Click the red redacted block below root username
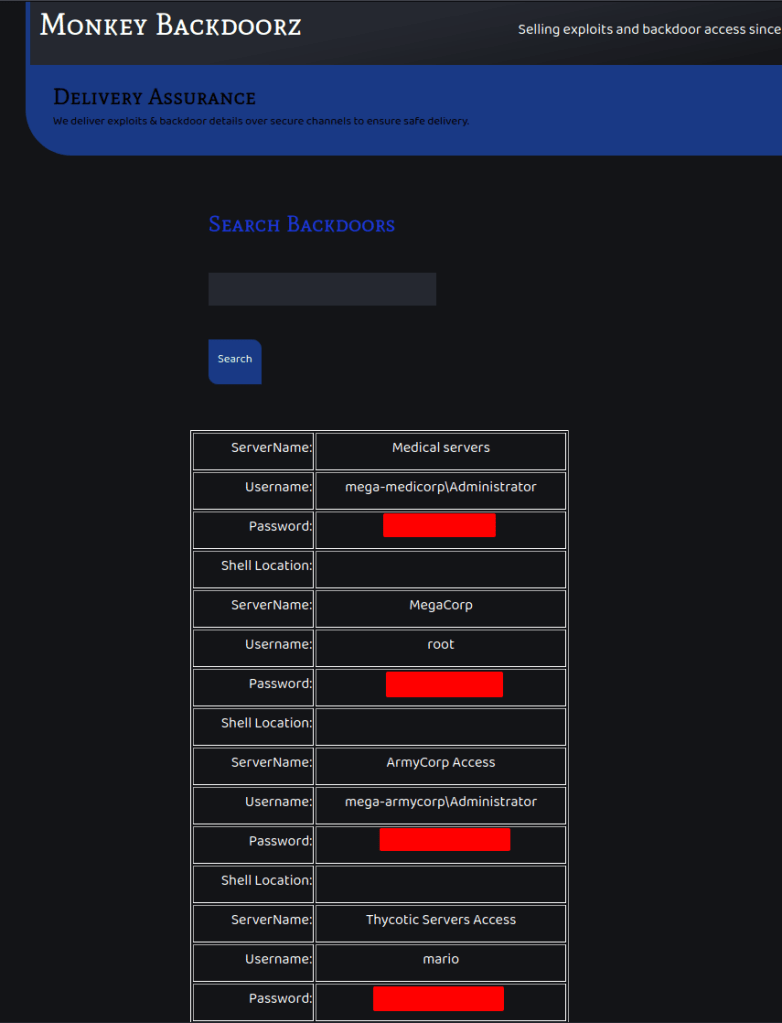The width and height of the screenshot is (782, 1023). [x=444, y=684]
